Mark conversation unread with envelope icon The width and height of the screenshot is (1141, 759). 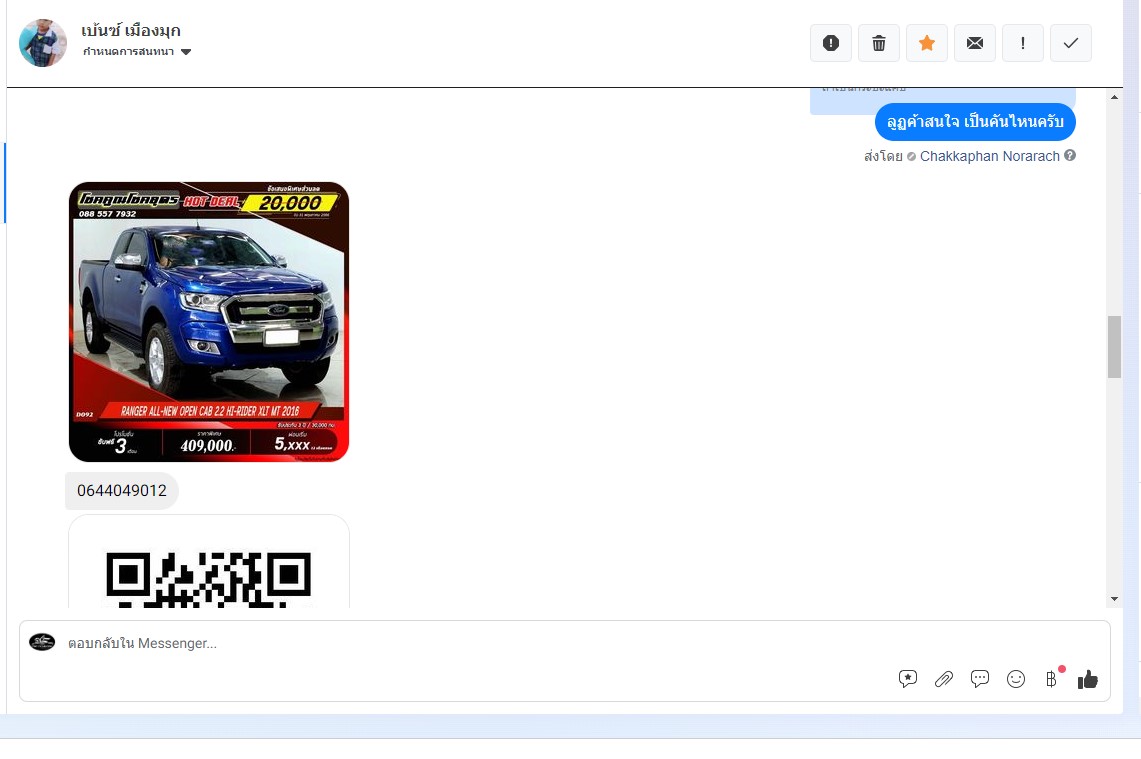coord(974,44)
